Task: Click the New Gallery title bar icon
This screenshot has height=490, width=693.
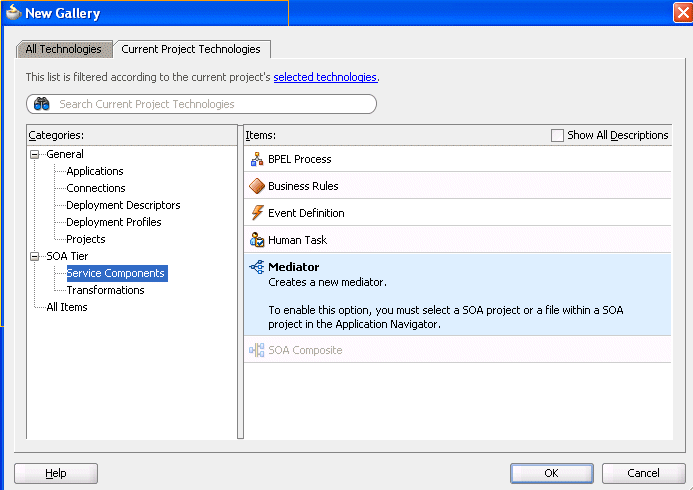Action: click(x=13, y=12)
